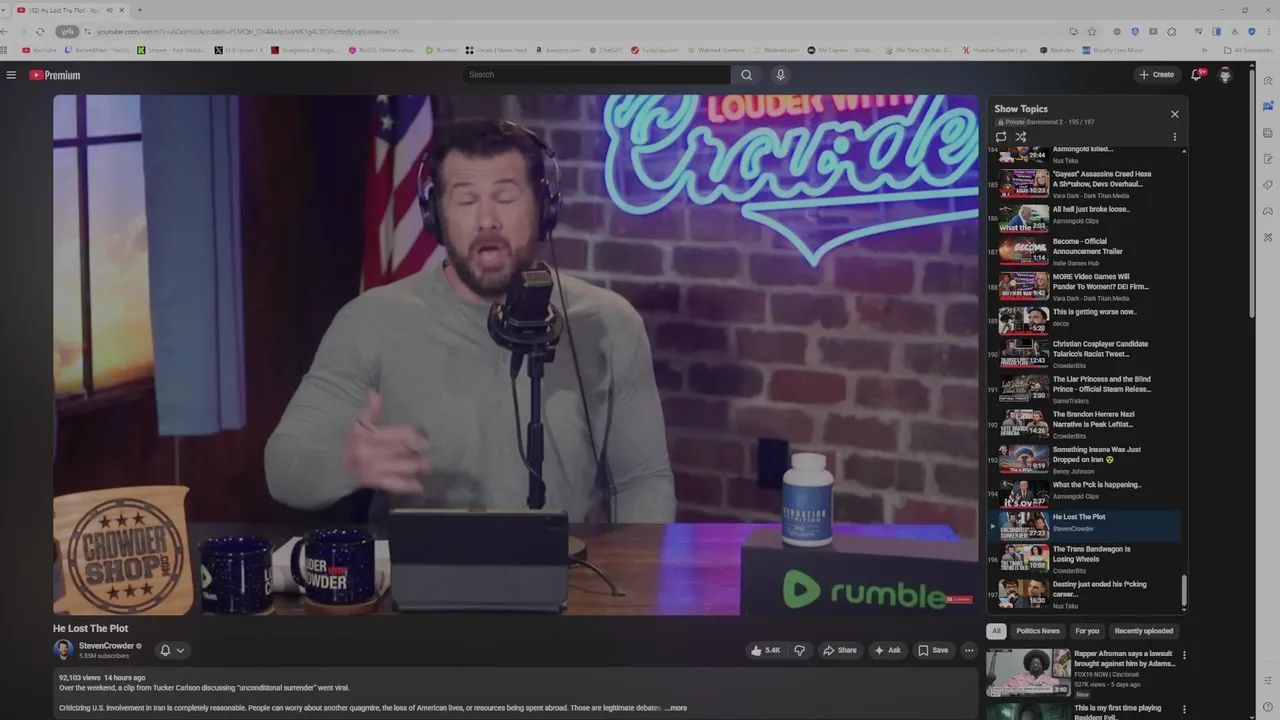Go to YouTube Premium home logo
1280x720 pixels.
[54, 75]
